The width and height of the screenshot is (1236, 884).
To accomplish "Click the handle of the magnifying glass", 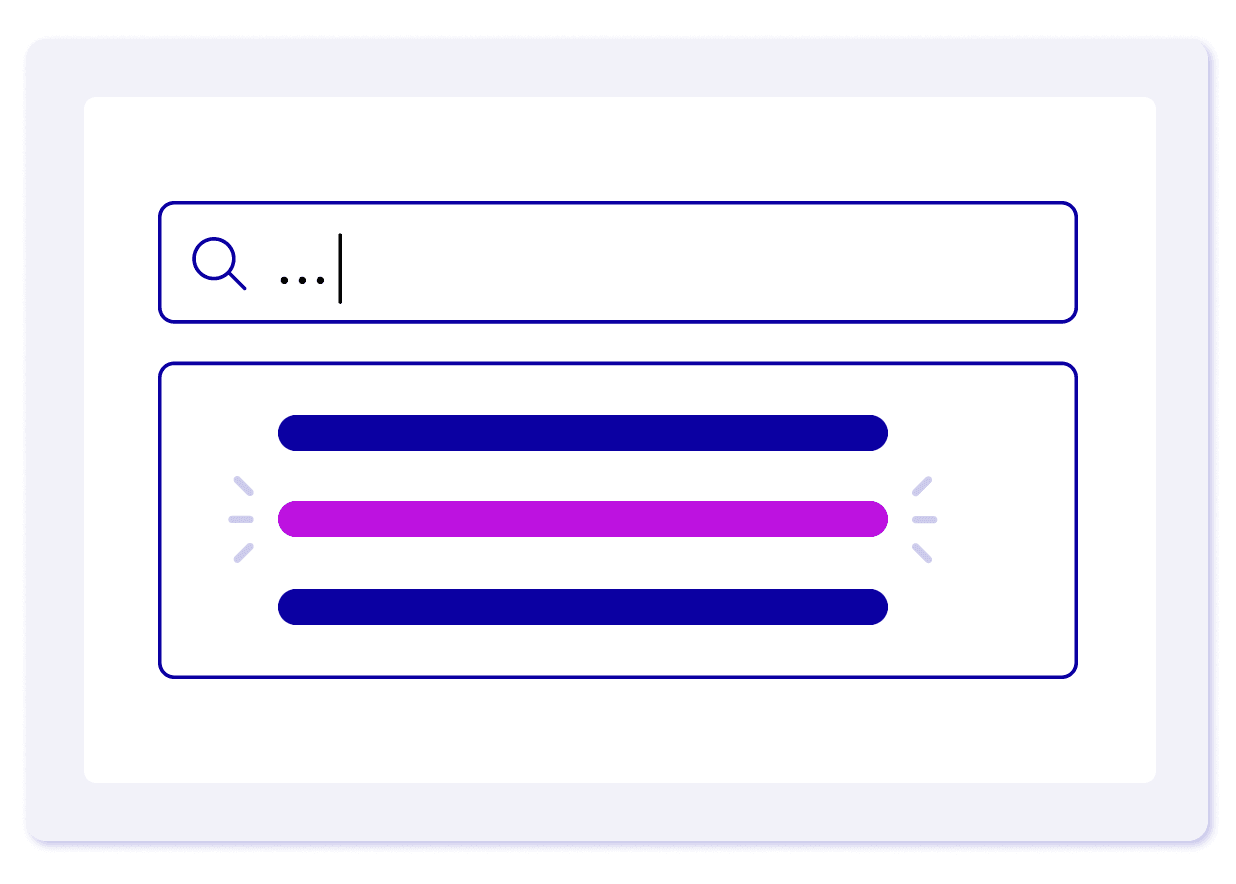I will coord(237,281).
